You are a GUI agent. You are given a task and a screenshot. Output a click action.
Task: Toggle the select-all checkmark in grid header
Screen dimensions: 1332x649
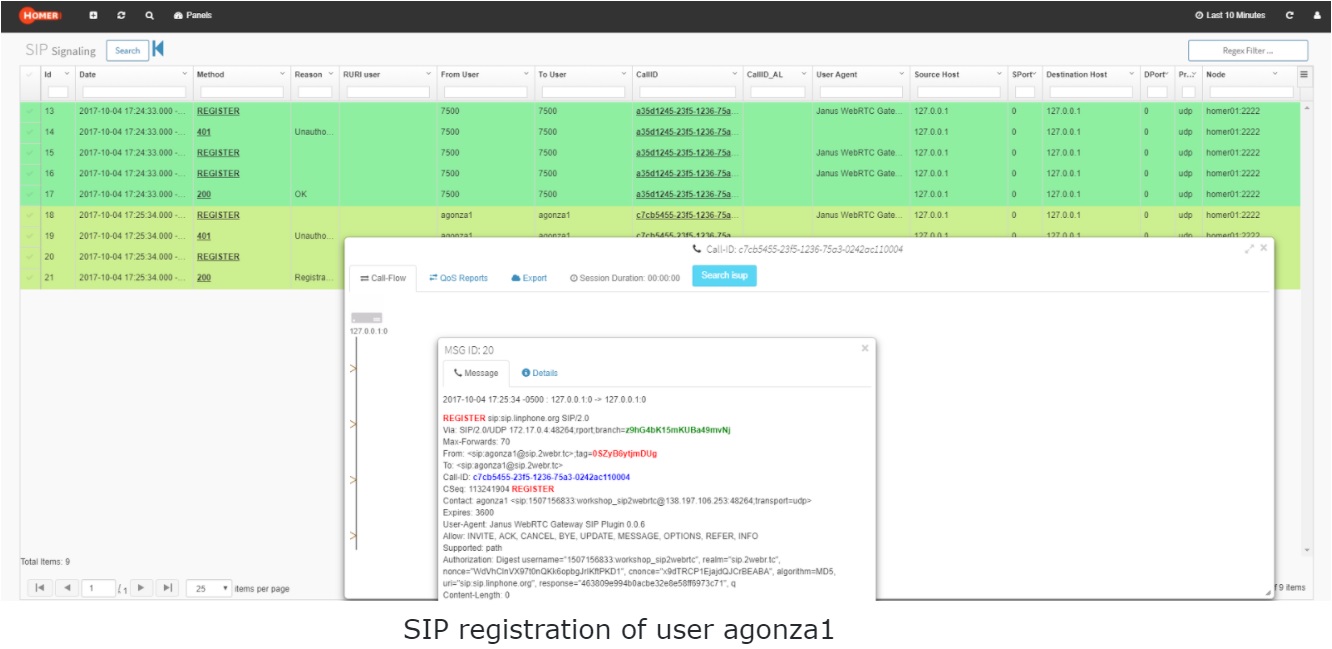(29, 75)
